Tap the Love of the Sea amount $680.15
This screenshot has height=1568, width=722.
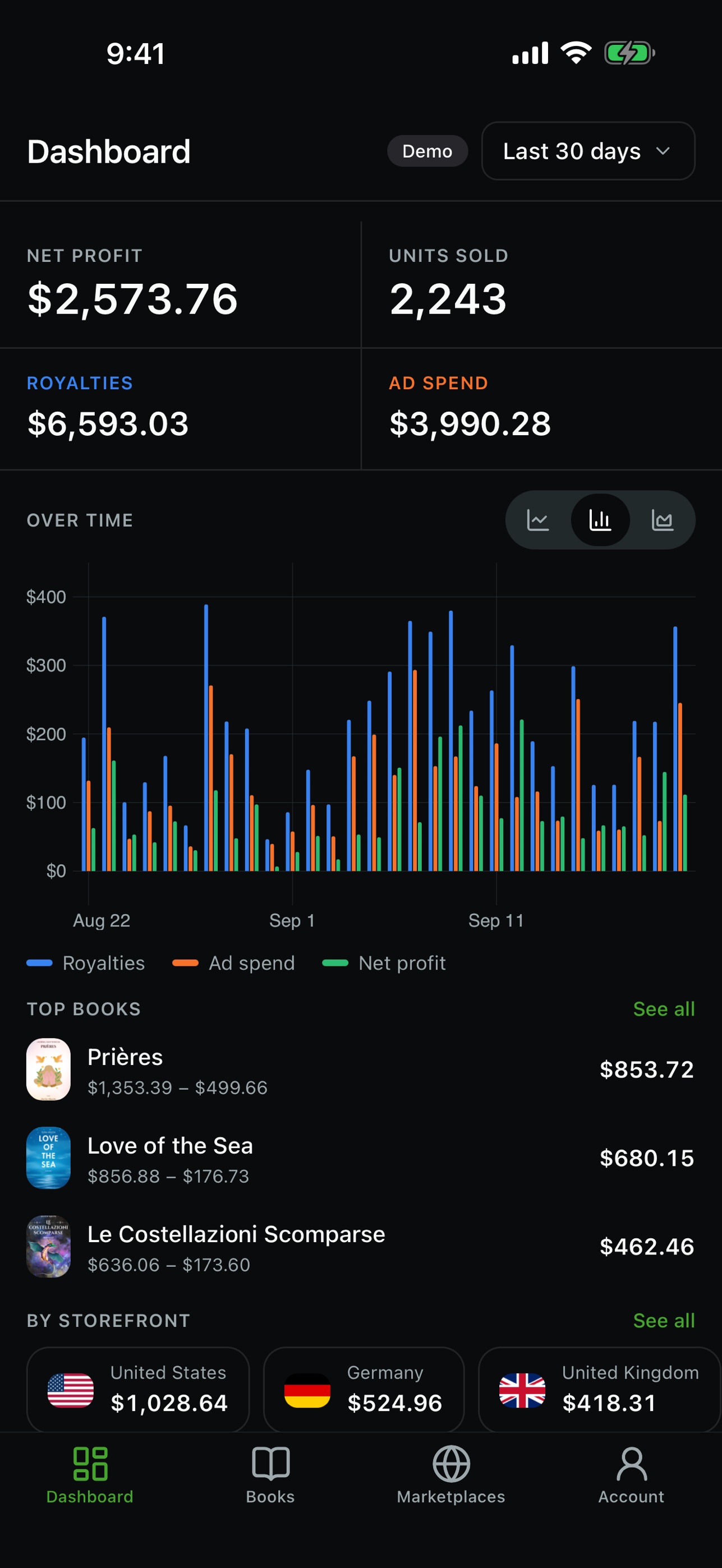click(x=647, y=1157)
